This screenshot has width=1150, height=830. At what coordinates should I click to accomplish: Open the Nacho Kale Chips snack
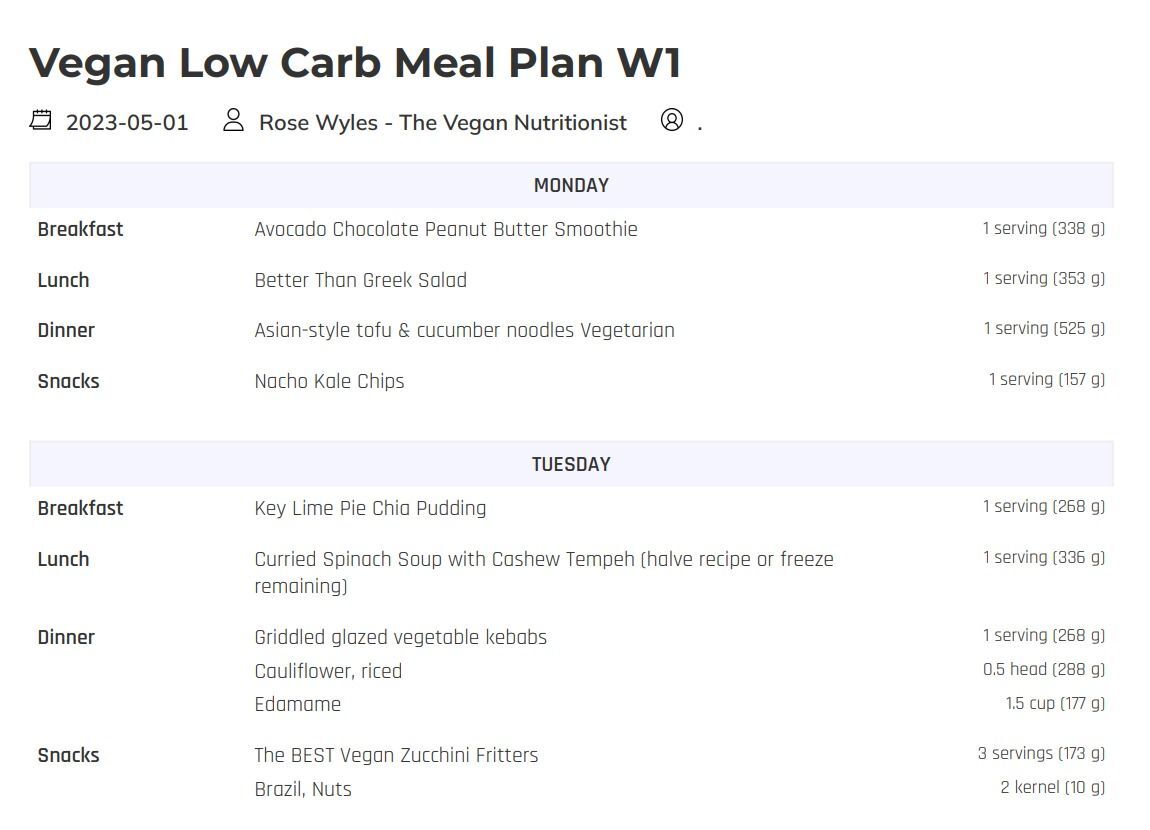pyautogui.click(x=329, y=381)
